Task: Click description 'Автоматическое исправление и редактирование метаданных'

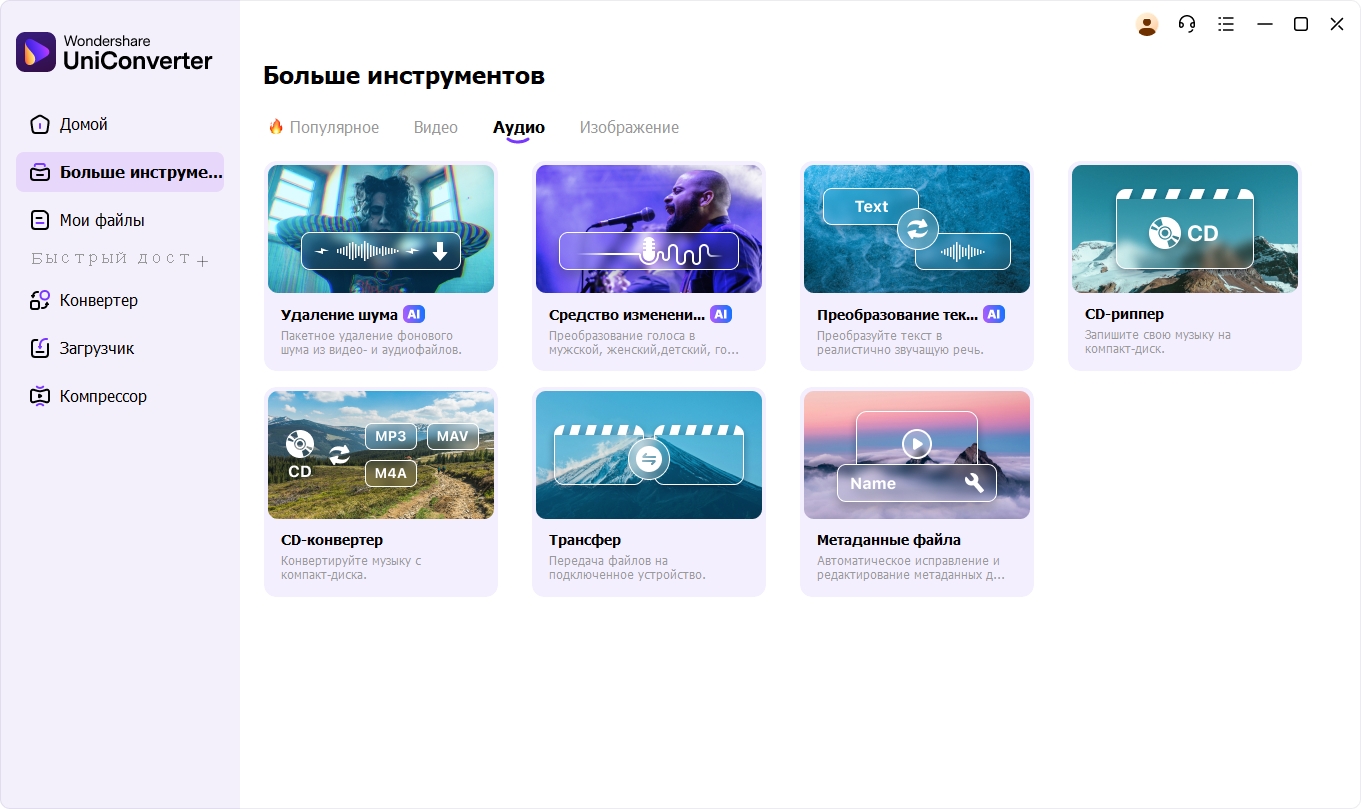Action: pos(910,568)
